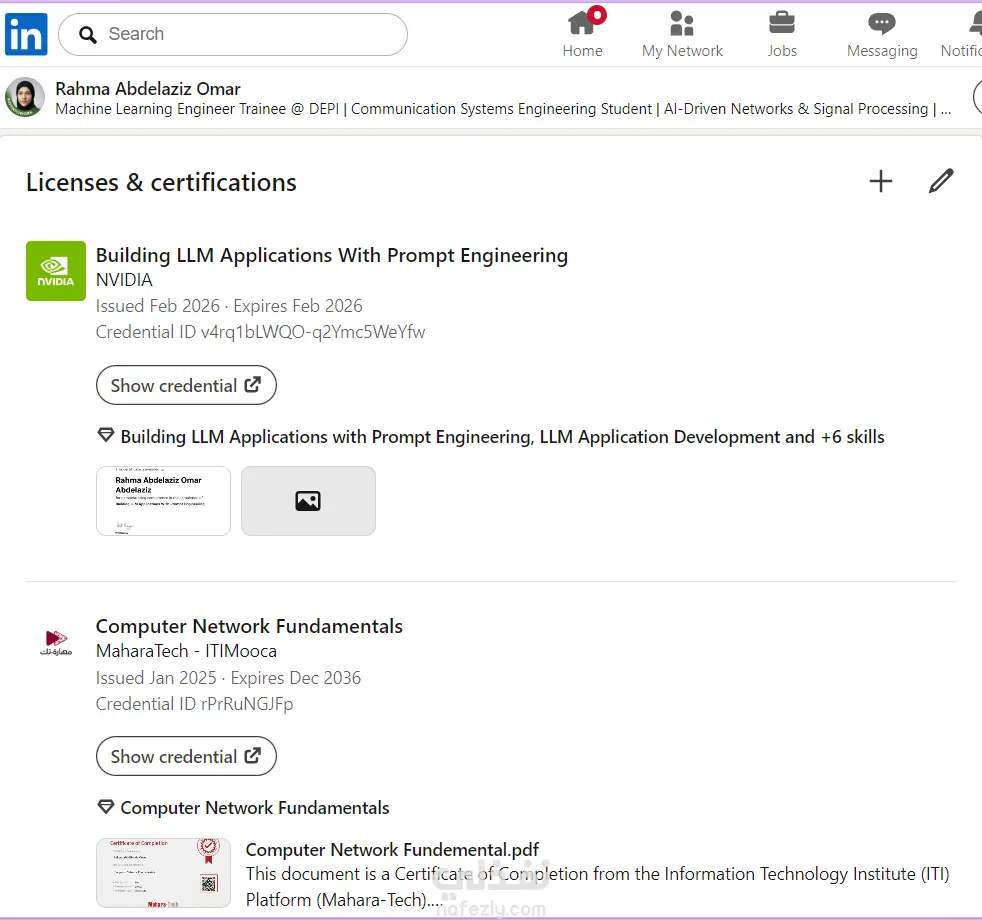This screenshot has width=982, height=920.
Task: Click Credential ID v4rq1bLWQO-q2Ymc5WeYfw text
Action: [x=261, y=332]
